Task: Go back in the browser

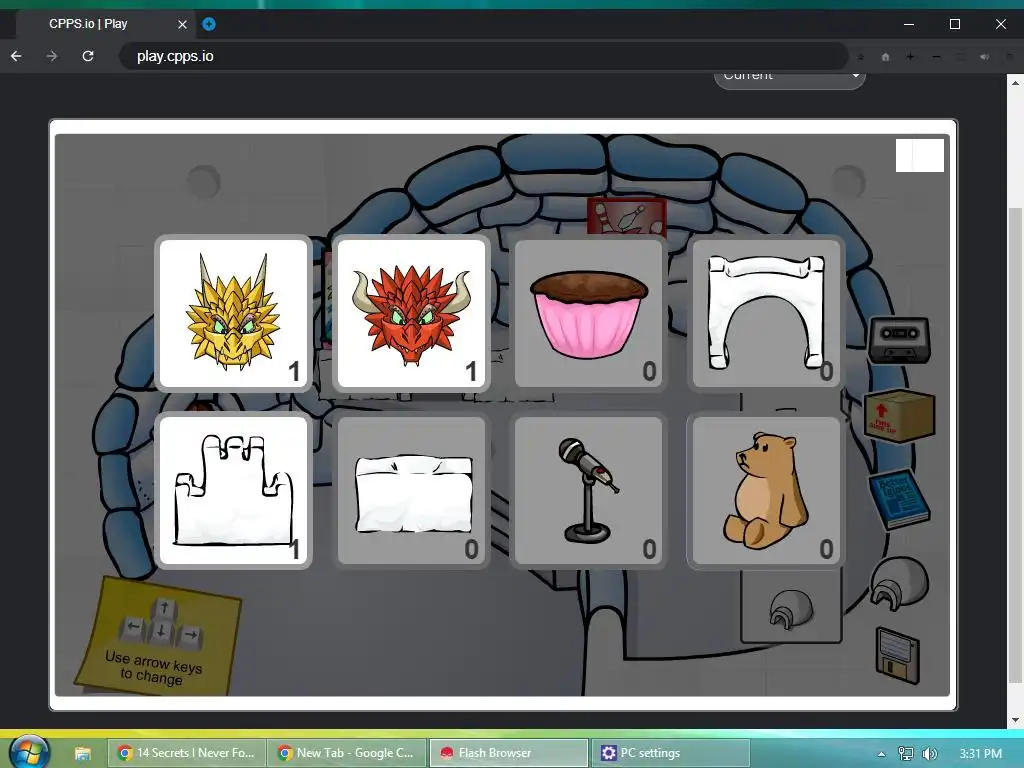Action: (x=16, y=56)
